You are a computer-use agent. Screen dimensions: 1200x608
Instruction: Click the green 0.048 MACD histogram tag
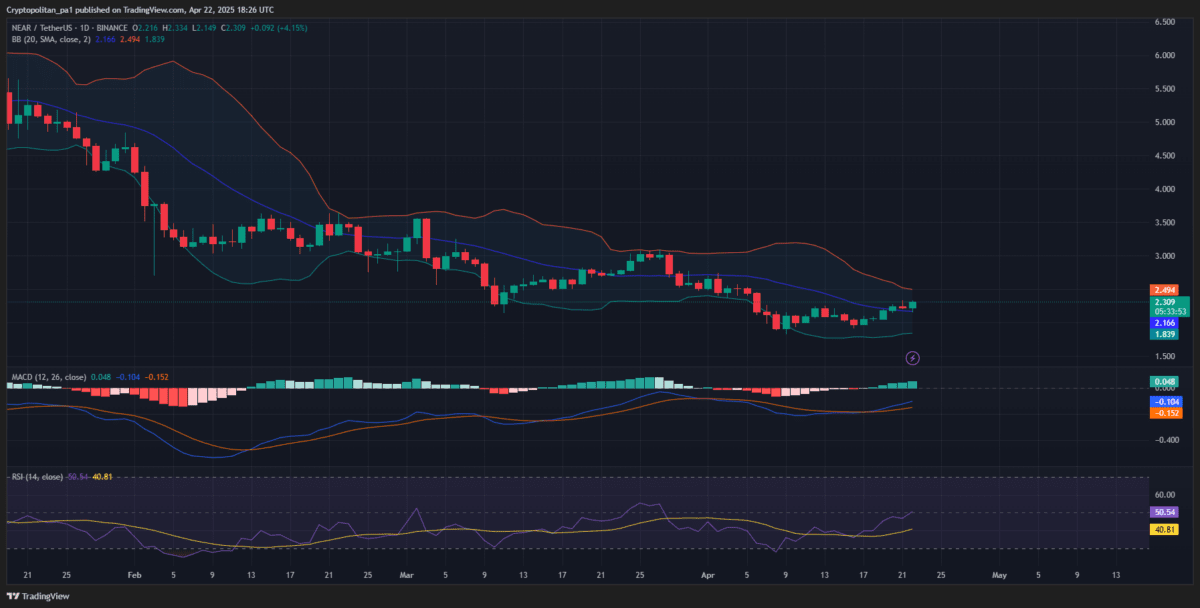1163,382
